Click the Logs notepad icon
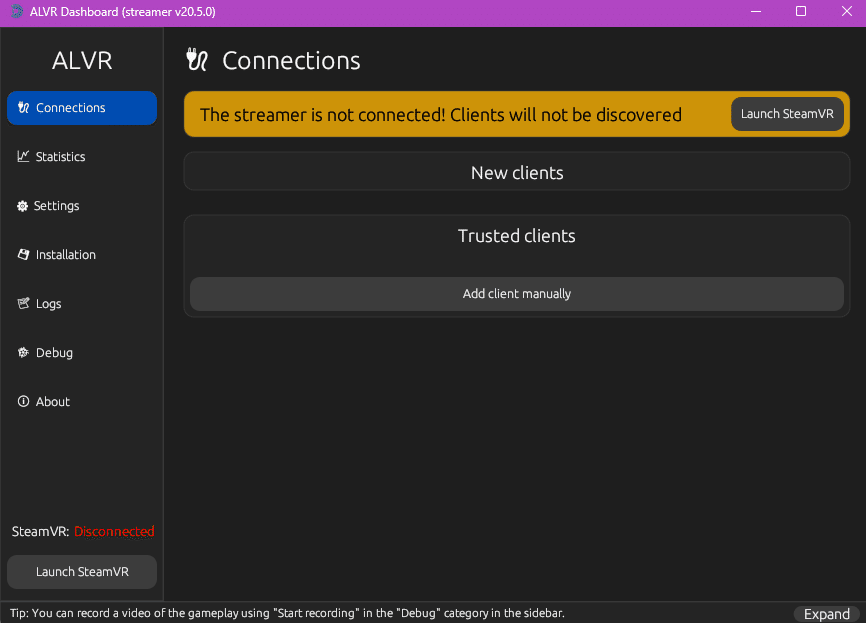The height and width of the screenshot is (623, 866). coord(23,303)
